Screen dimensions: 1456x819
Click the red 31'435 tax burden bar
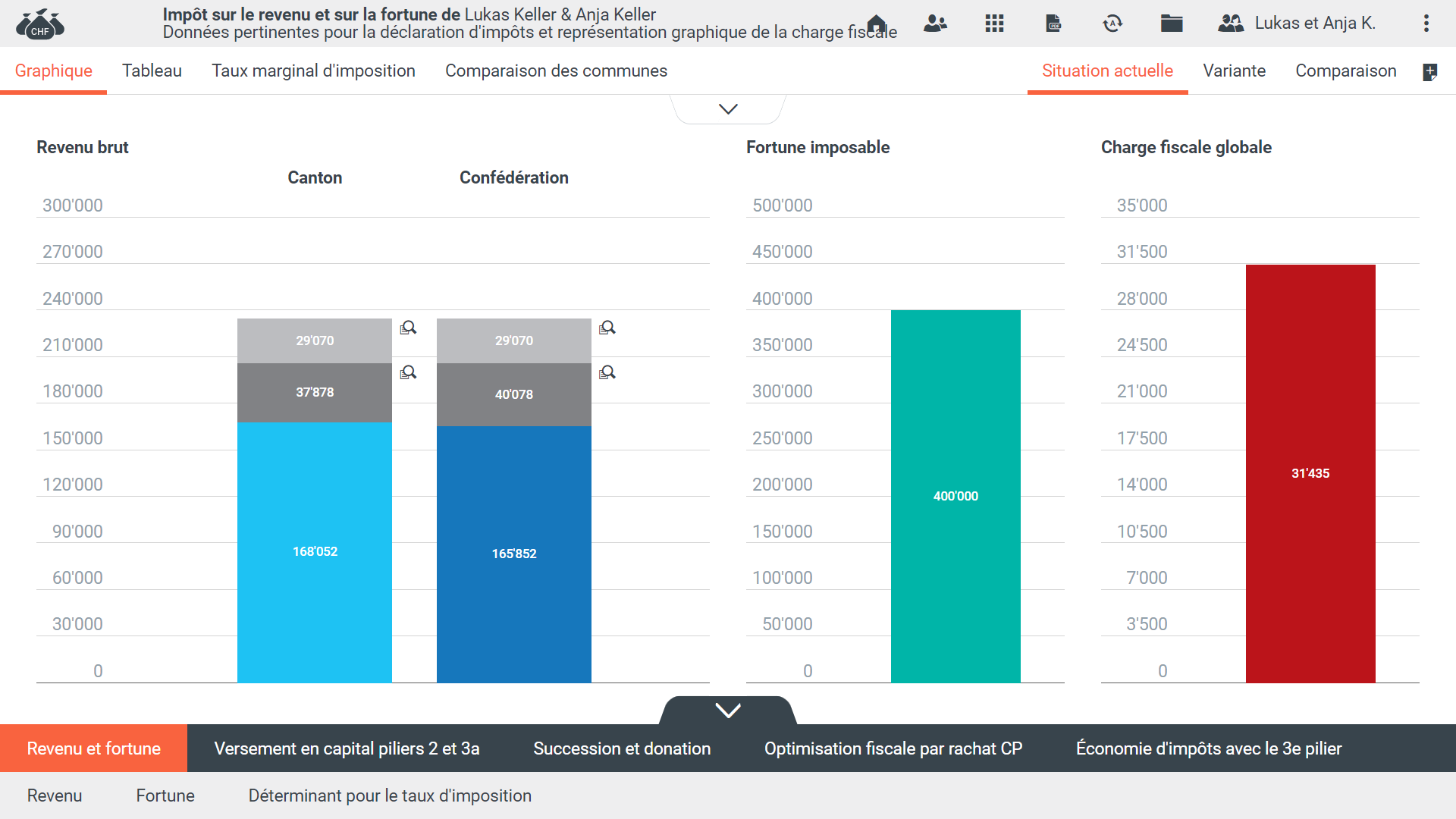point(1310,473)
